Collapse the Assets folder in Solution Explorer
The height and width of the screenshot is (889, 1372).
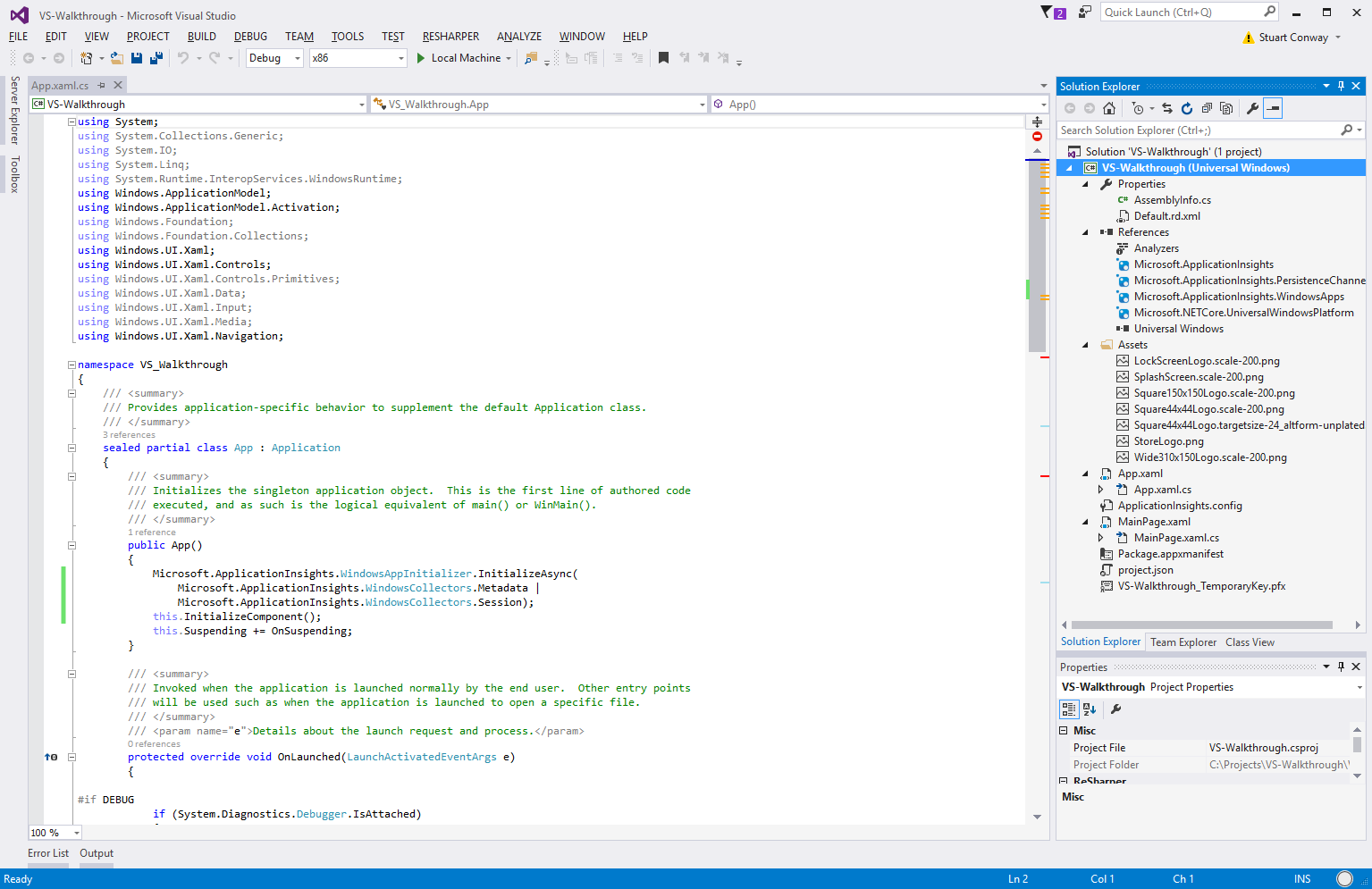[1086, 345]
